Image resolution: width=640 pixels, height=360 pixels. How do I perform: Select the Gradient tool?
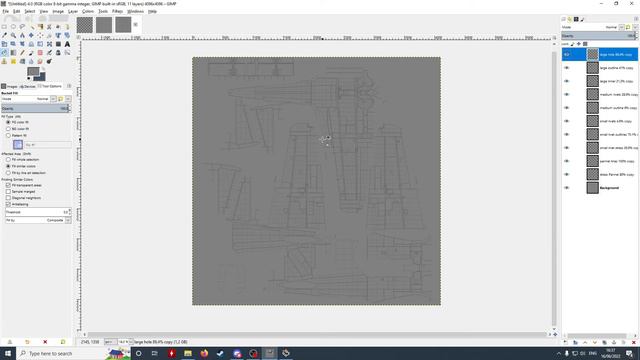click(13, 53)
